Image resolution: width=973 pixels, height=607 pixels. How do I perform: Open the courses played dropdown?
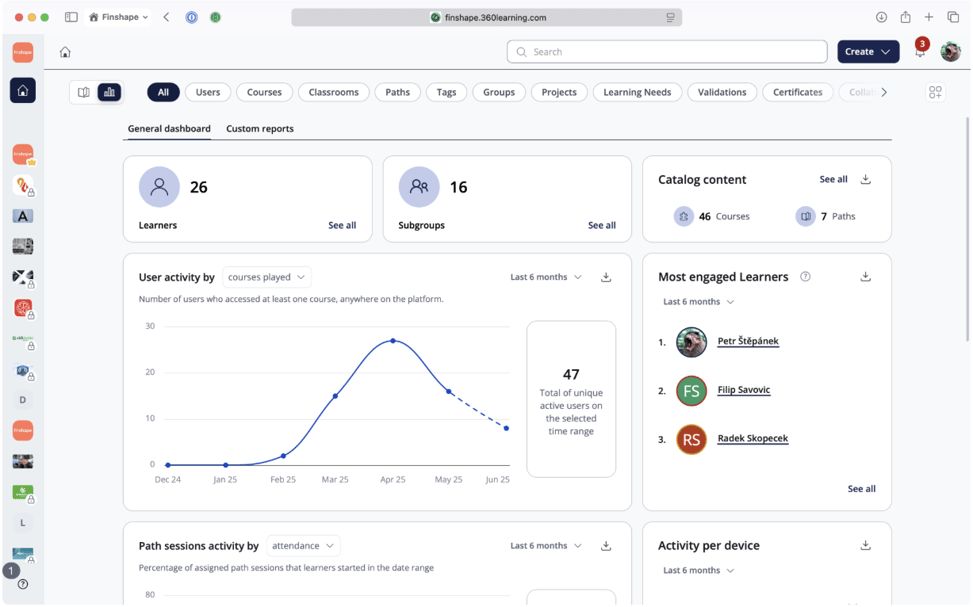[267, 277]
